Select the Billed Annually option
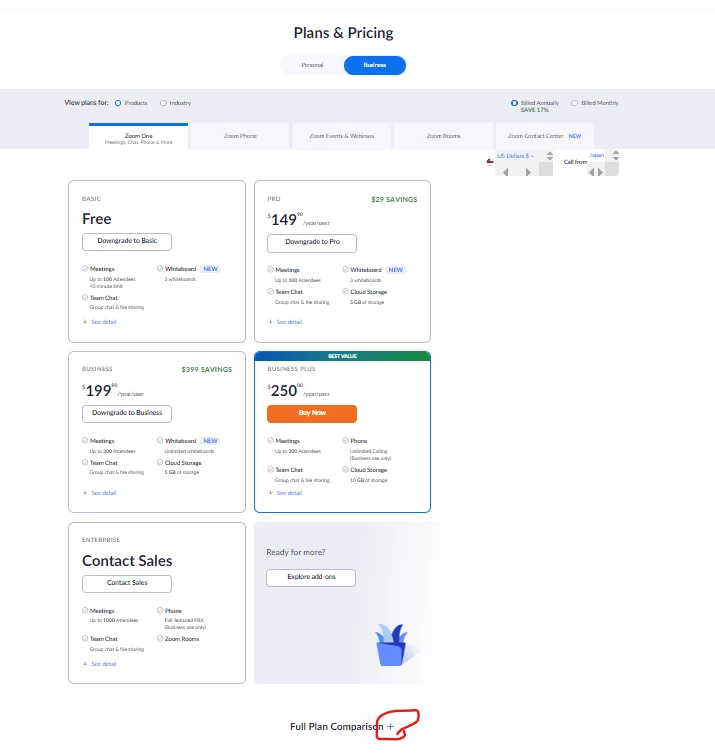715x756 pixels. (514, 103)
